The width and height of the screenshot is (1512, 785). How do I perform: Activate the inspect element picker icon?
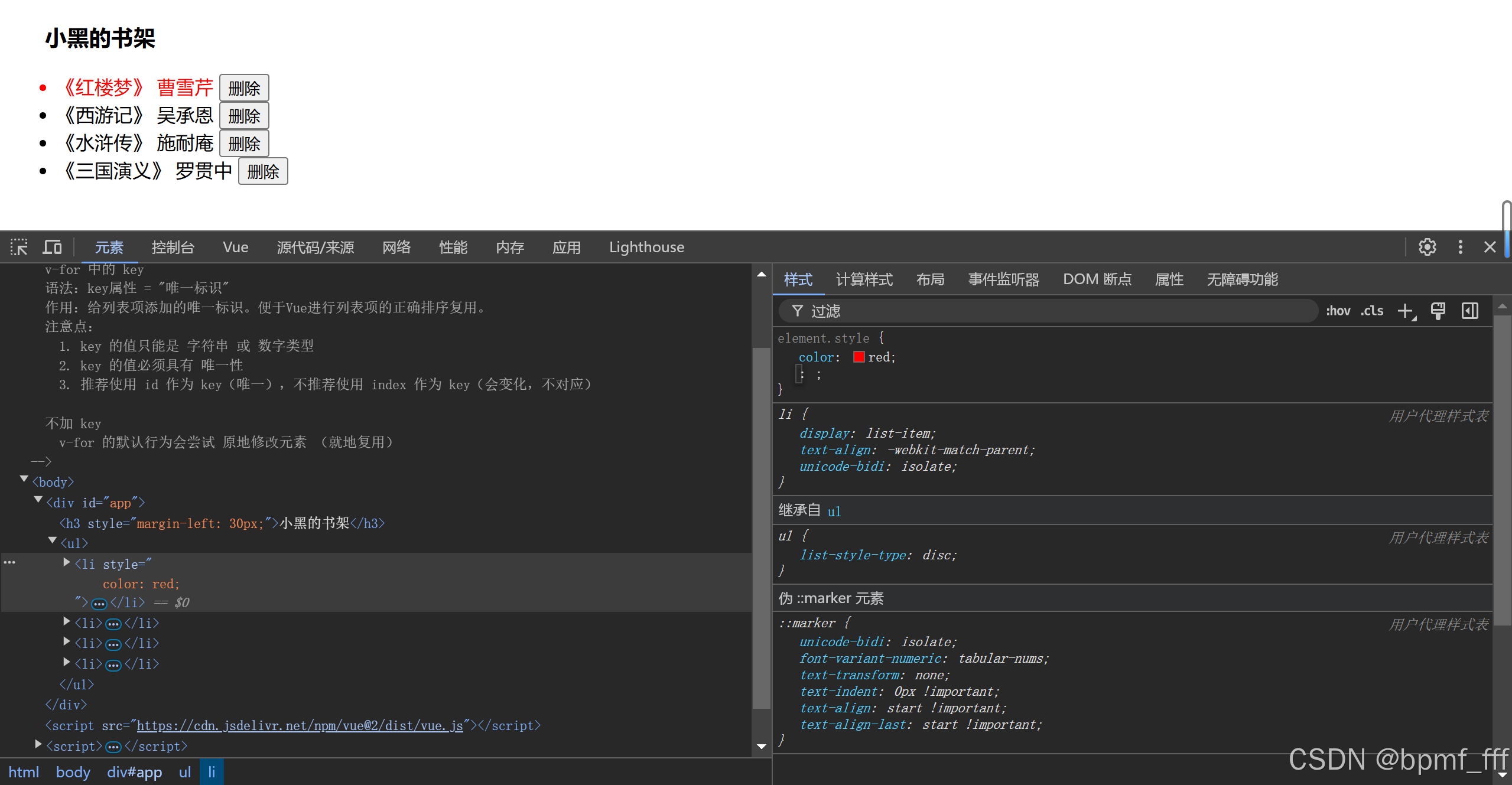coord(19,247)
